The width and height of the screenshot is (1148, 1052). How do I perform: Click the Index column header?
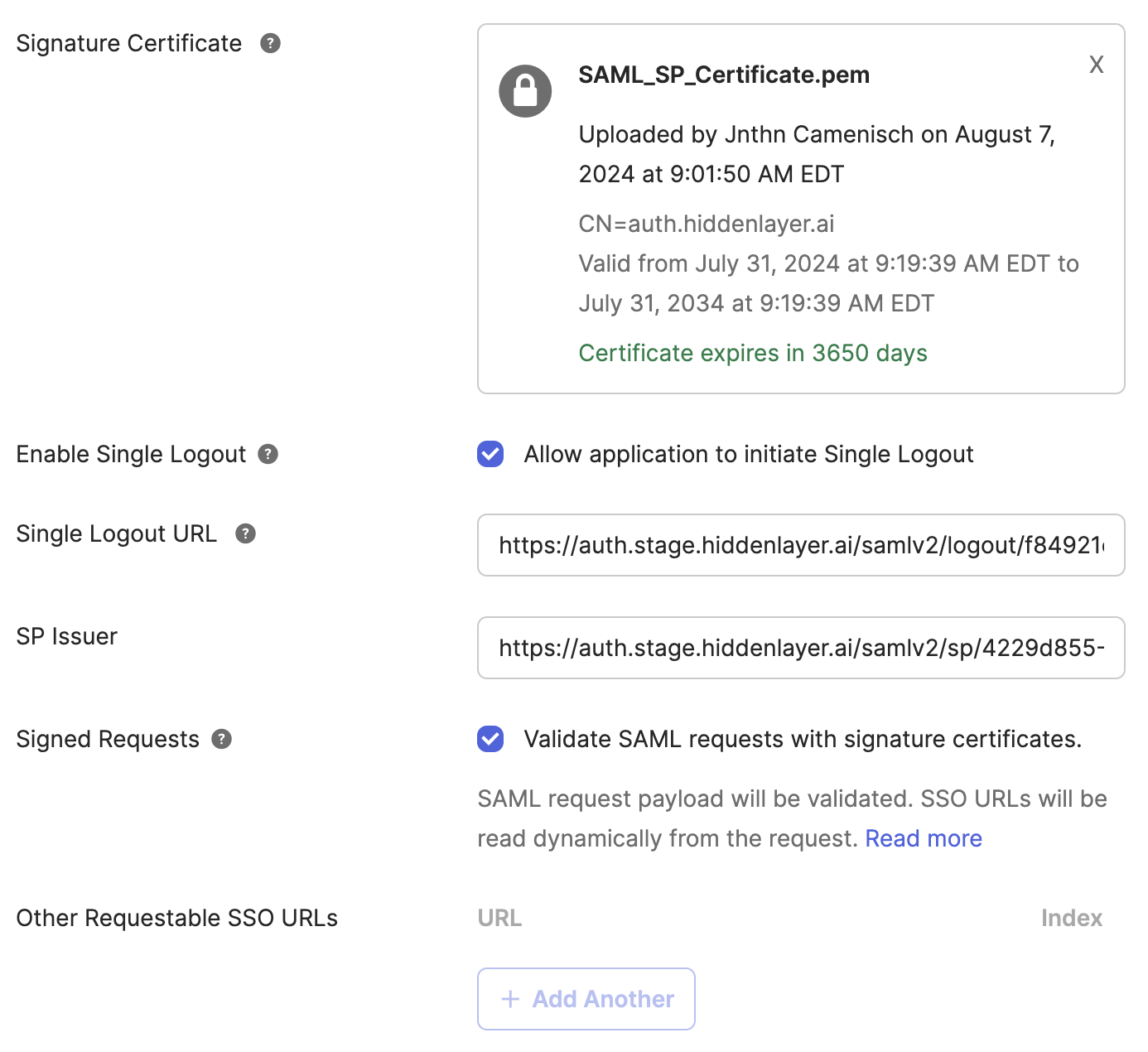1071,918
